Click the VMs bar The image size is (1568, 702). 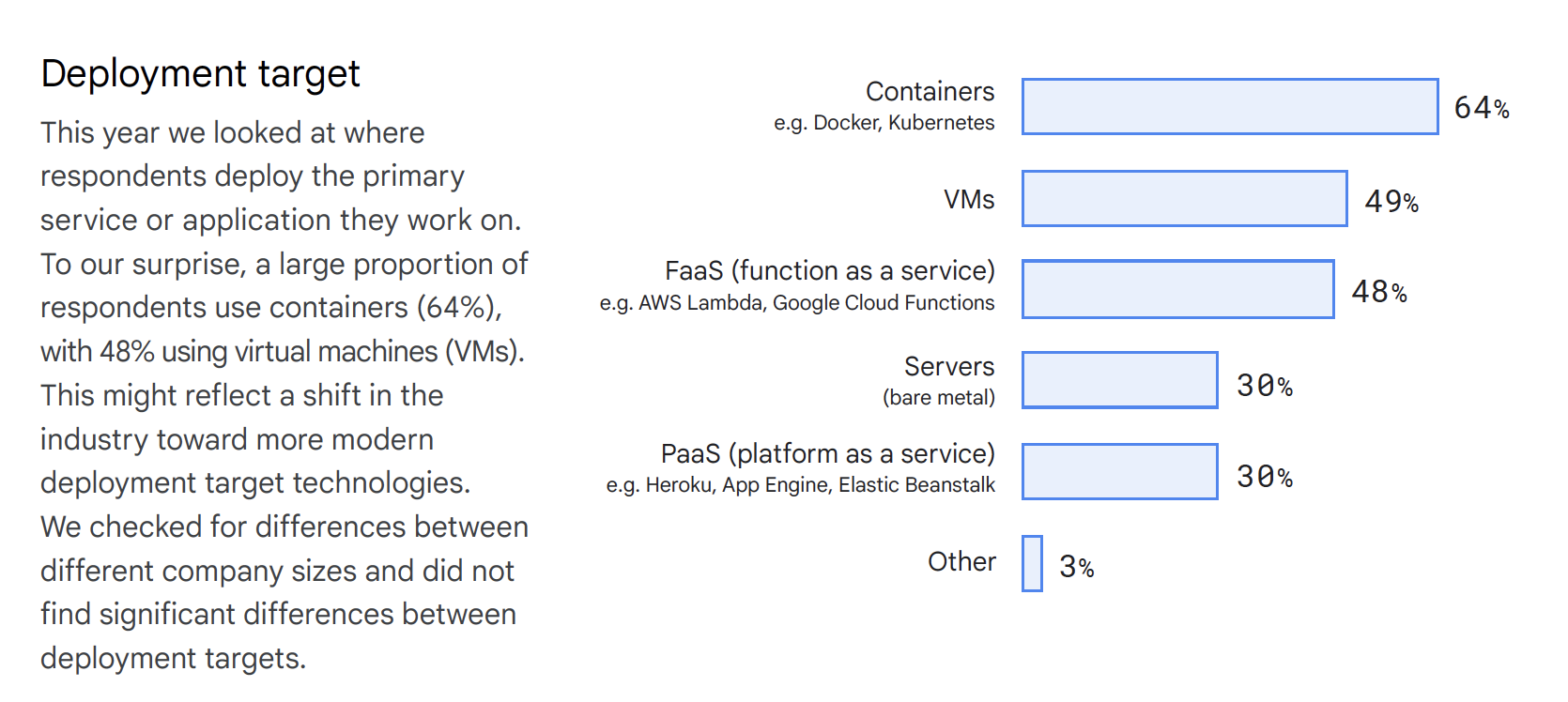pos(1185,198)
